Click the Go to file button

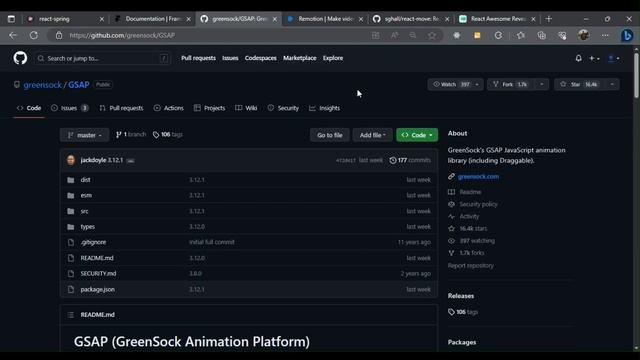coord(330,135)
